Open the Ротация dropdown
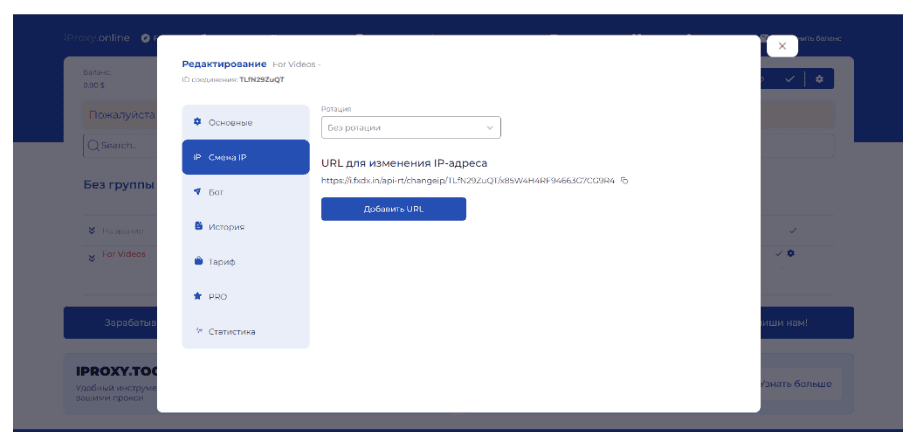 [410, 128]
